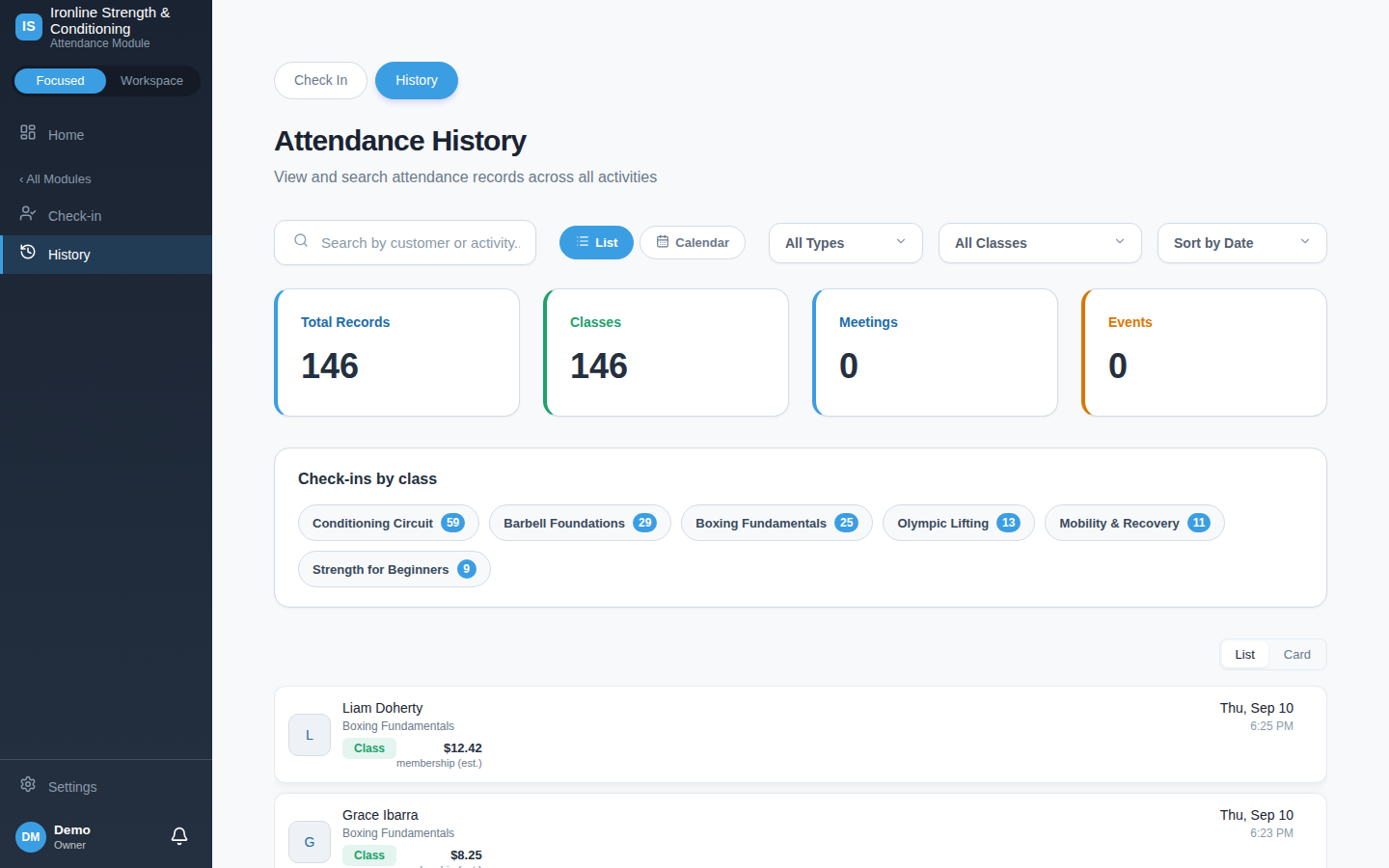The image size is (1389, 868).
Task: Open the Sort by Date dropdown
Action: 1242,243
